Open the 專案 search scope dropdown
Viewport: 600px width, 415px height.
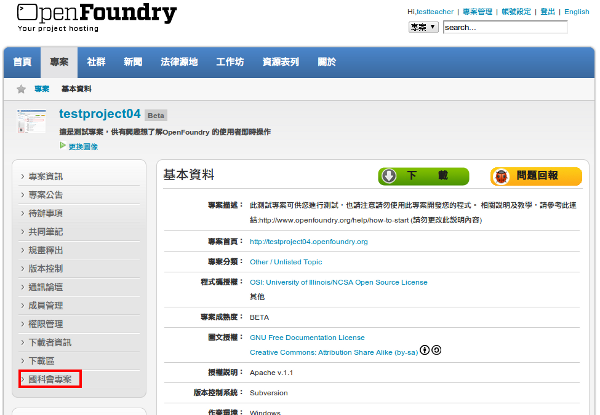(423, 27)
